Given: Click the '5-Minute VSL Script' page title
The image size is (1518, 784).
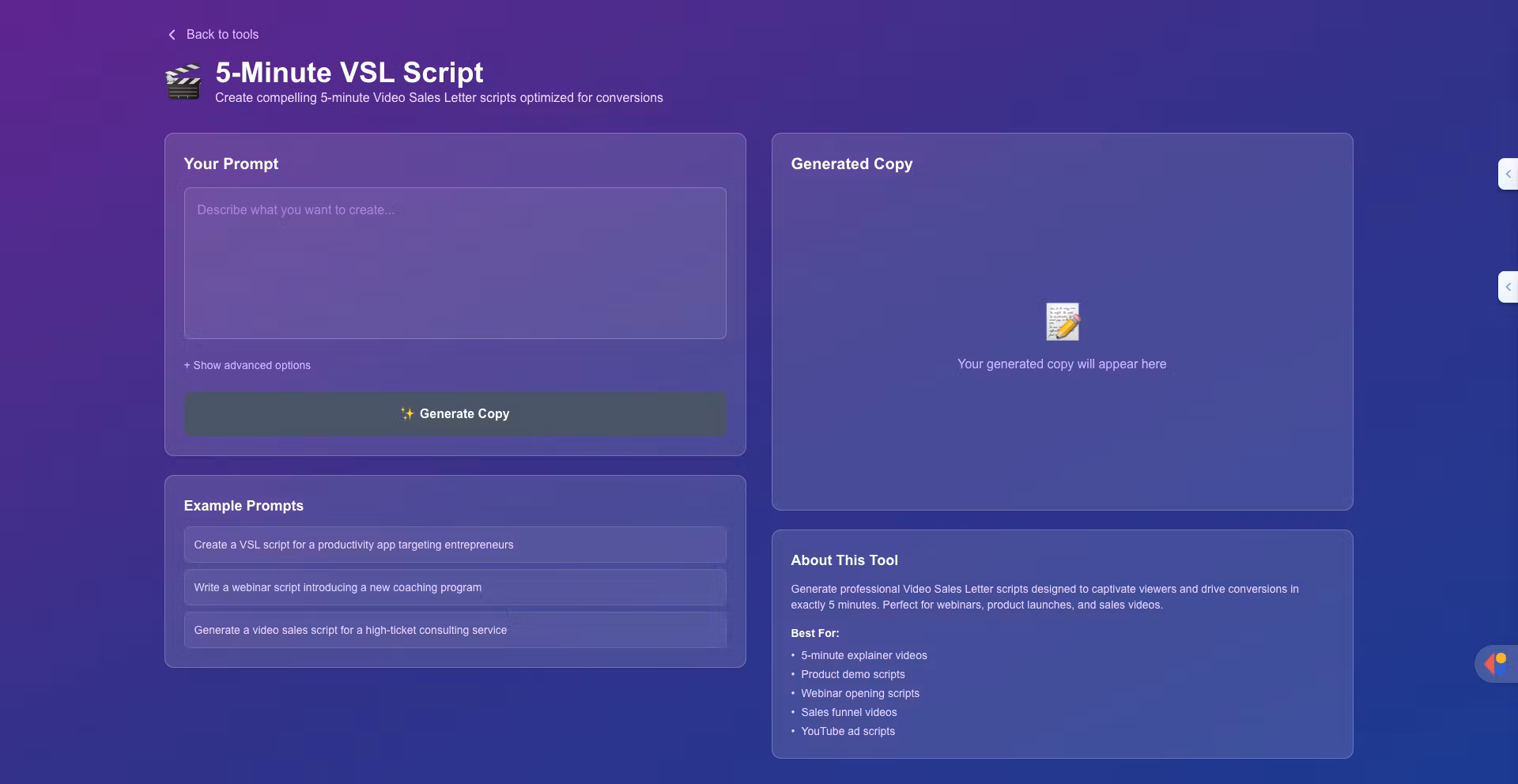Looking at the screenshot, I should click(349, 73).
